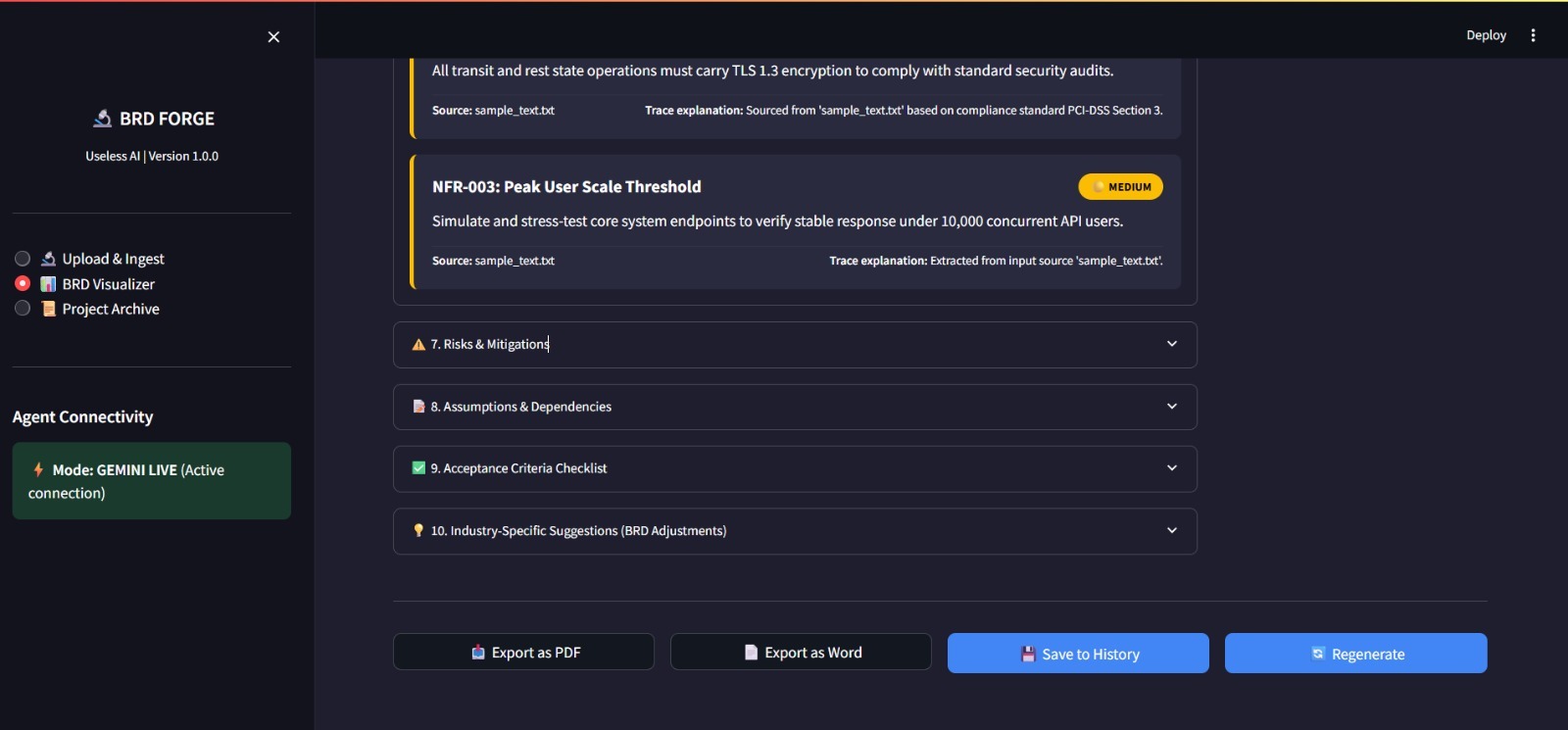Click the warning triangle icon for Risks
The height and width of the screenshot is (730, 1568).
418,345
